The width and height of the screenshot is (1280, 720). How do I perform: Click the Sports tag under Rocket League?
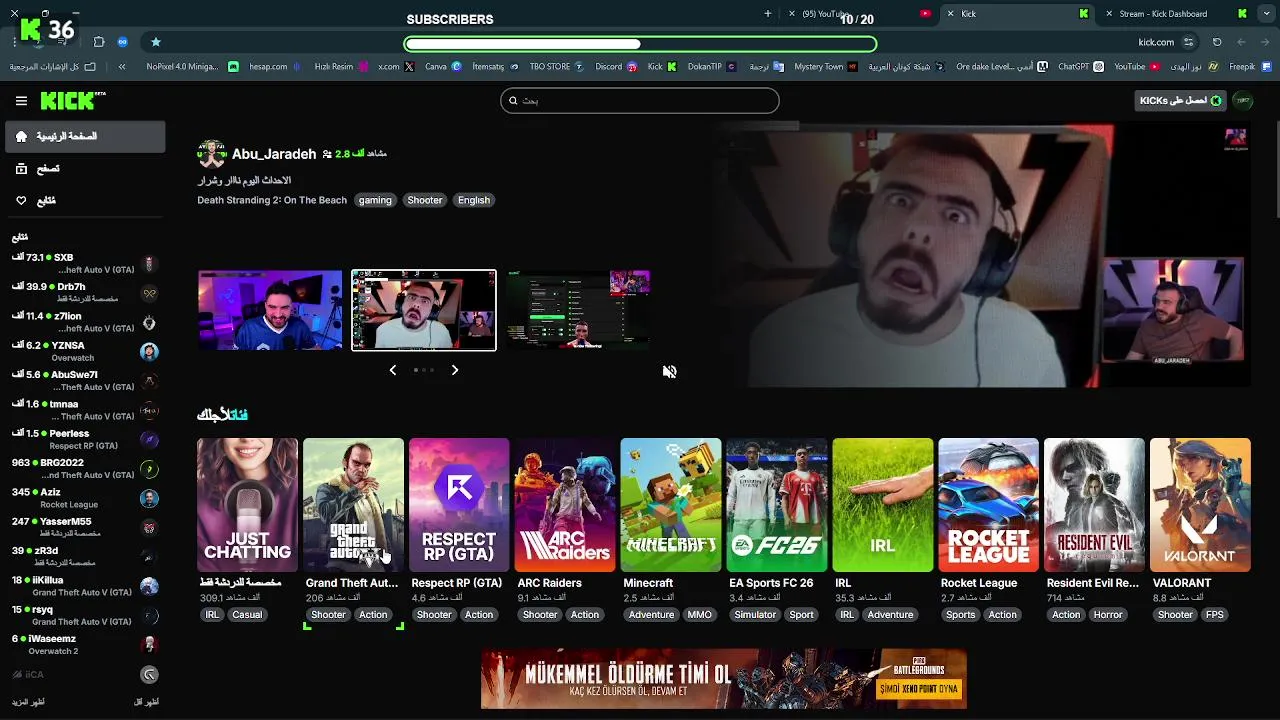tap(960, 615)
